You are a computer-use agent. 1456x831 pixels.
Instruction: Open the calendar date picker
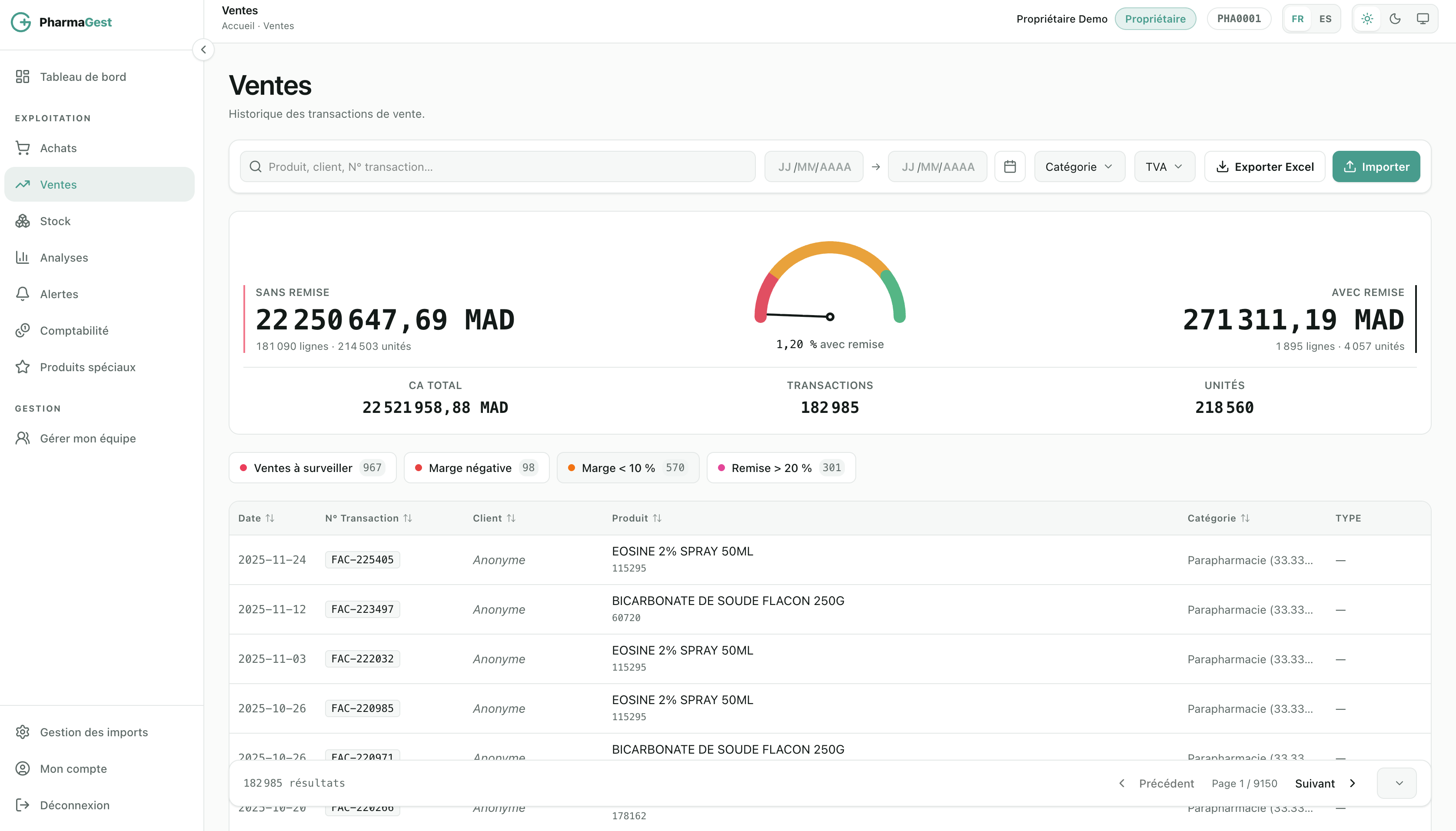(x=1010, y=166)
